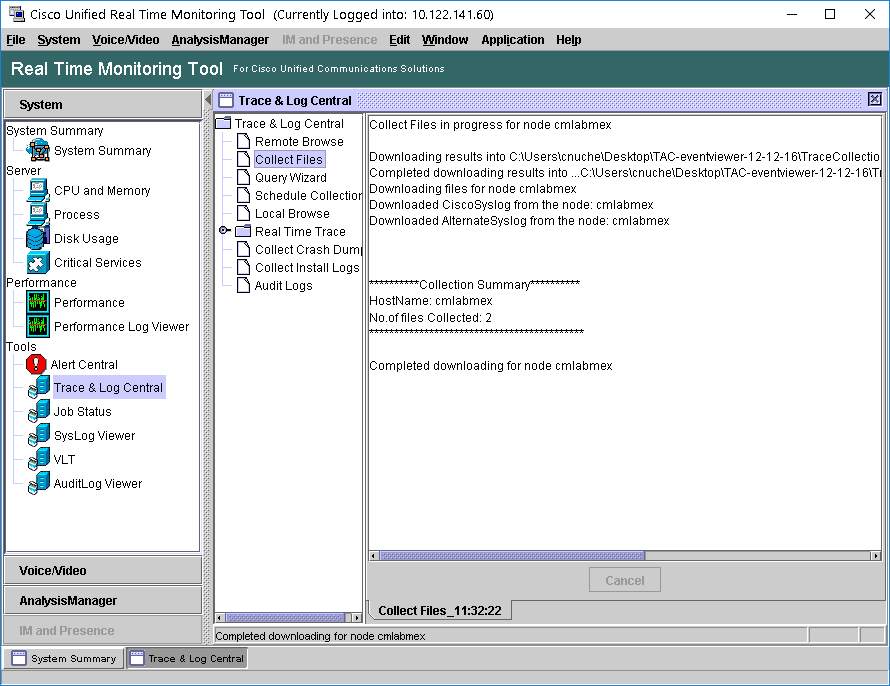Open the System menu
This screenshot has width=890, height=686.
coord(59,40)
